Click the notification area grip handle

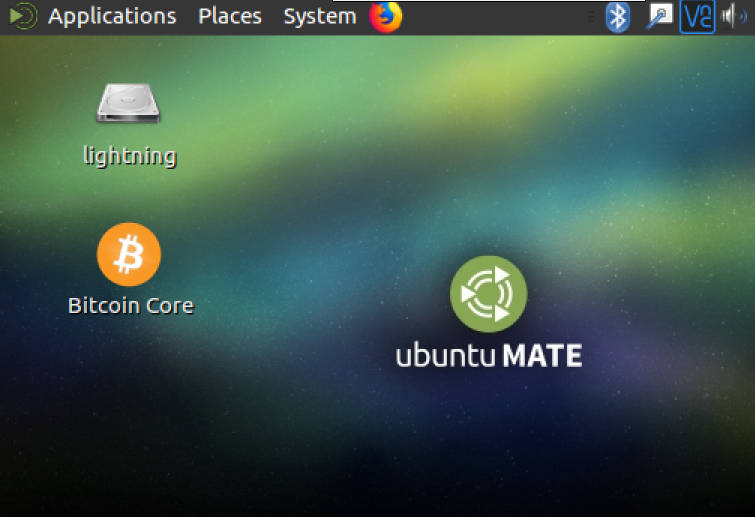click(x=591, y=17)
